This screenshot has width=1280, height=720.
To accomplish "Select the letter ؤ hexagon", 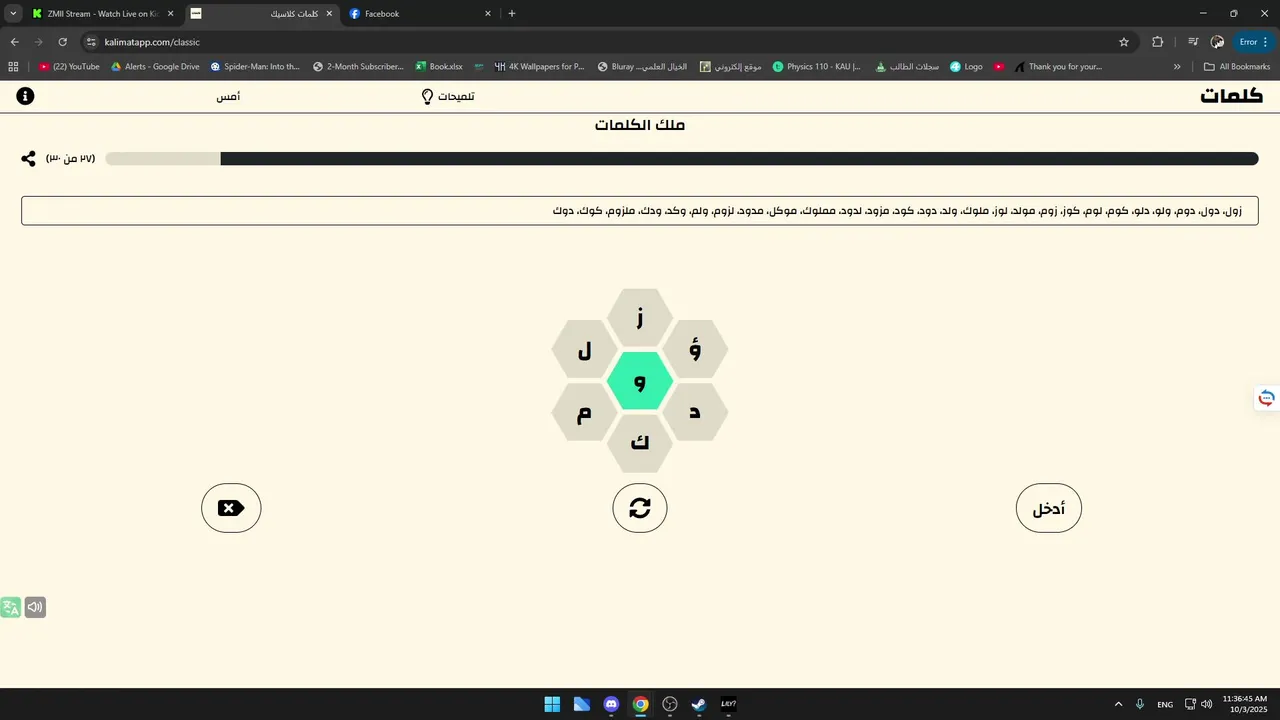I will coord(695,350).
